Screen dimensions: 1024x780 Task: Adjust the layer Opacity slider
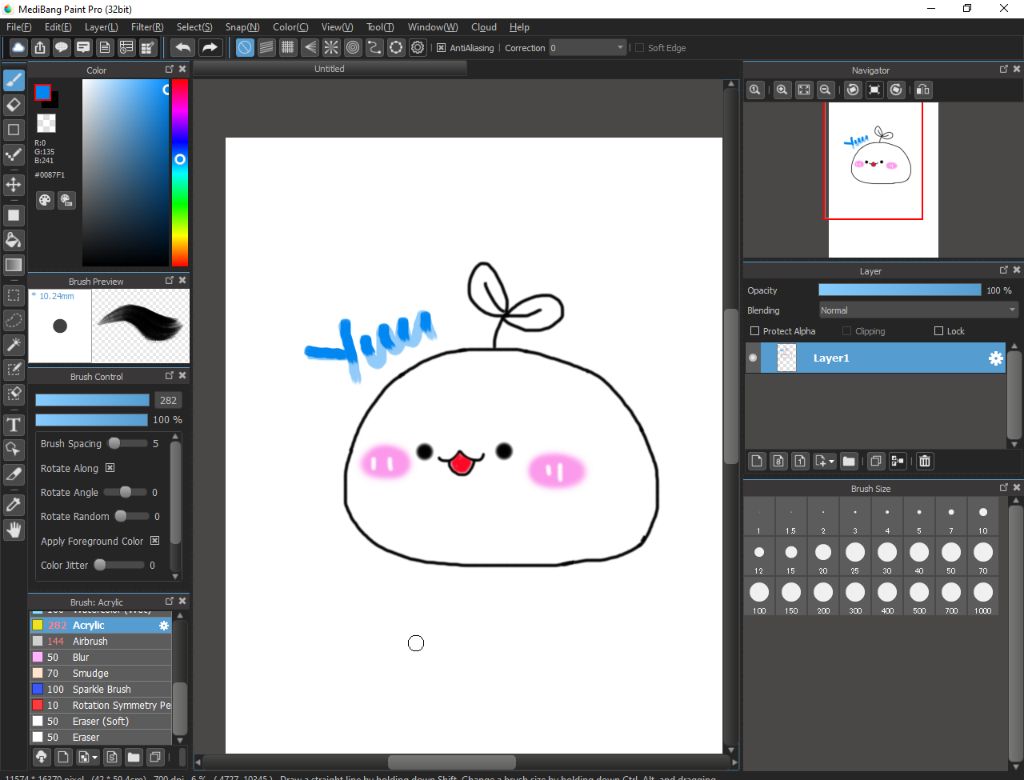tap(899, 290)
